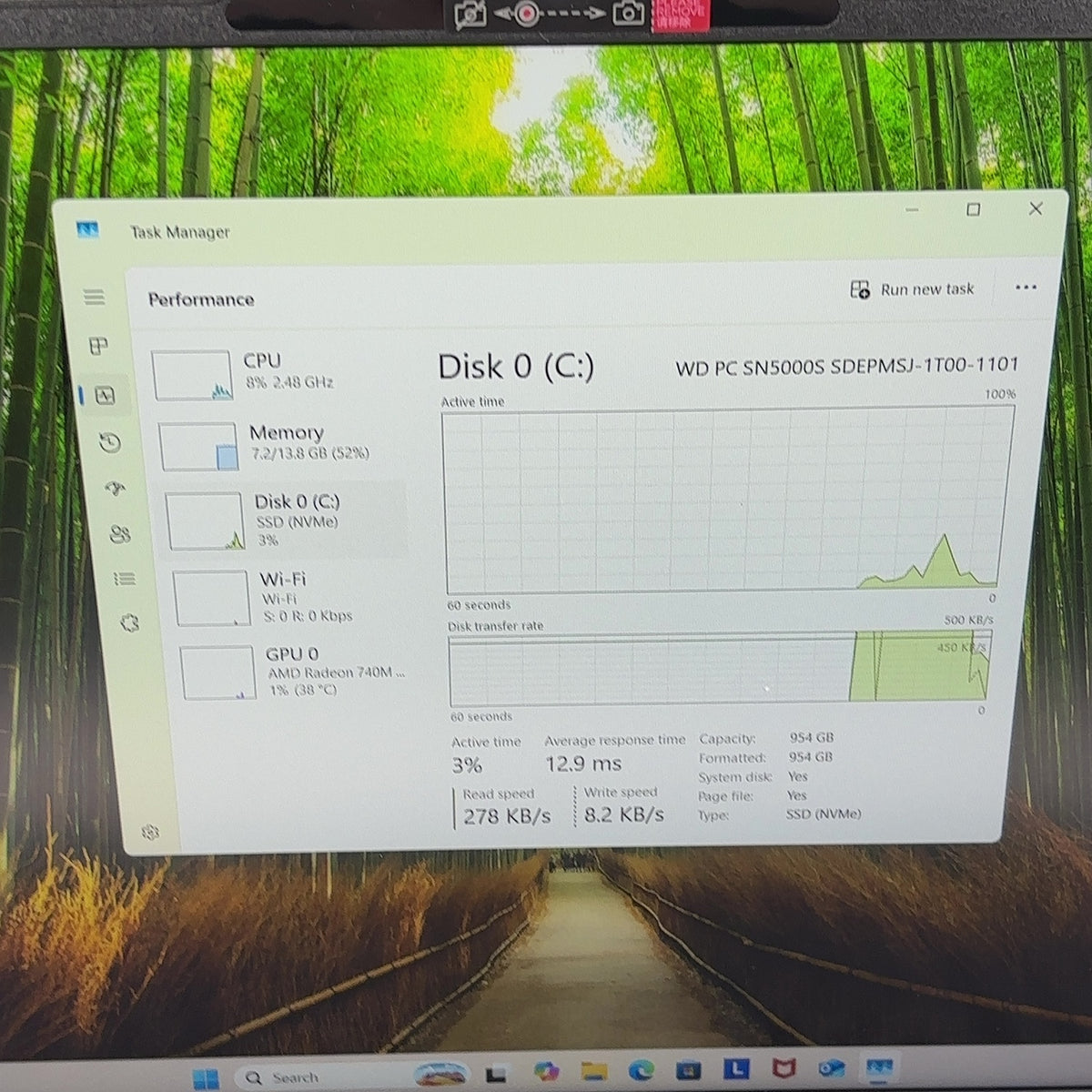Image resolution: width=1092 pixels, height=1092 pixels.
Task: Select the Disk 0 (C:) performance item
Action: click(286, 519)
